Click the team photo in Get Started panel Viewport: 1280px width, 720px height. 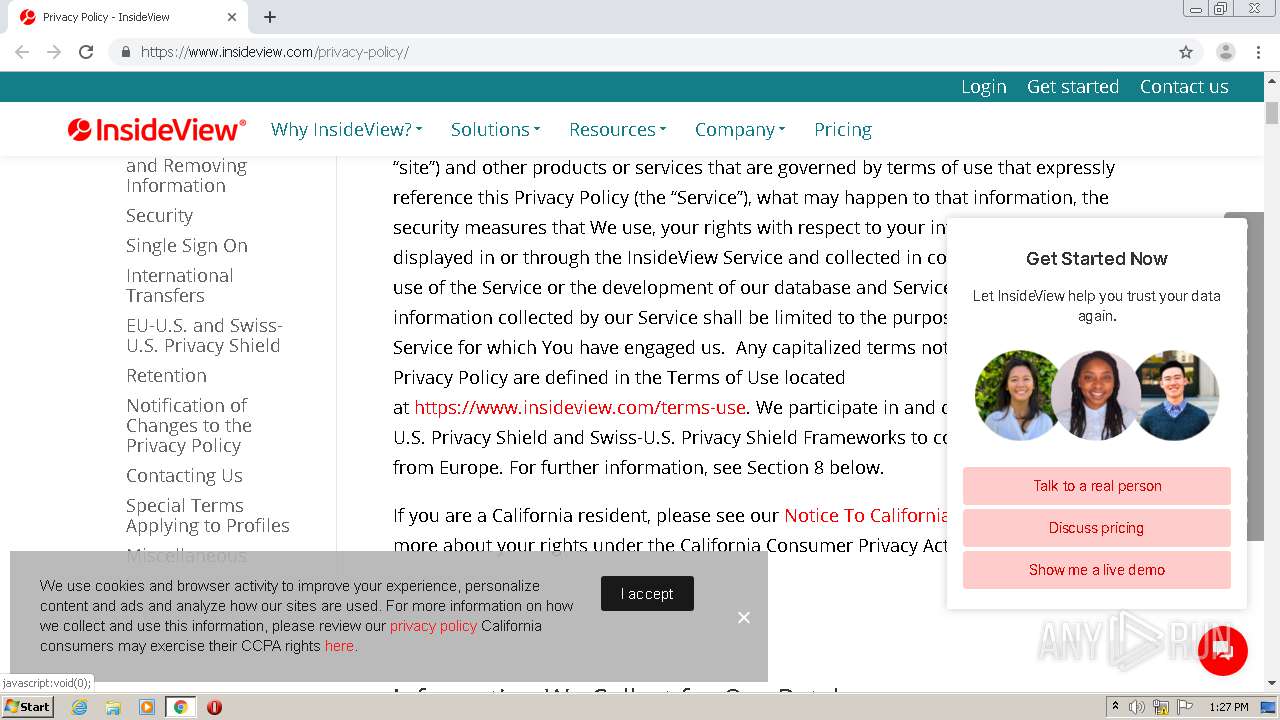[1097, 395]
